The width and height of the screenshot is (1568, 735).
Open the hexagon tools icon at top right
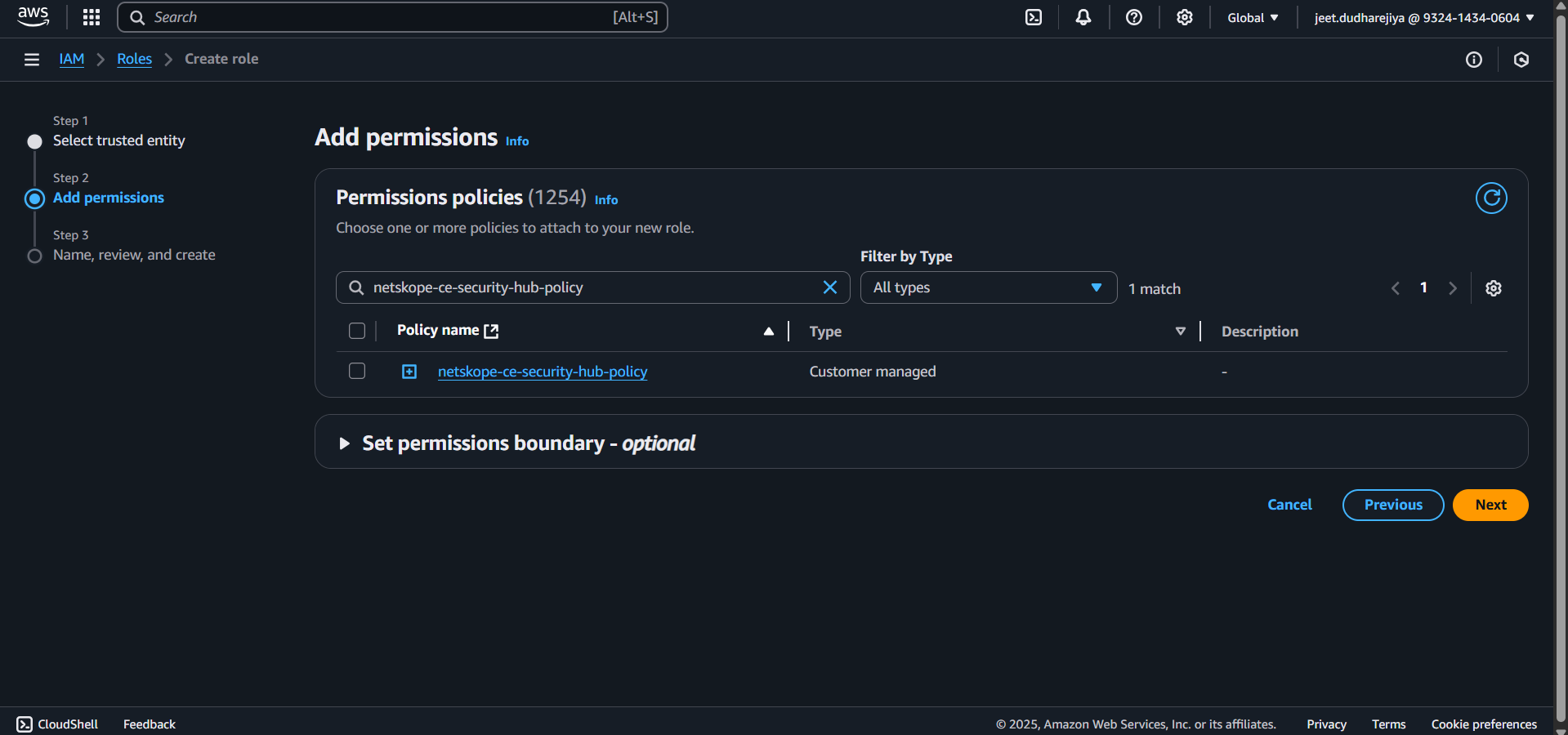[1521, 60]
